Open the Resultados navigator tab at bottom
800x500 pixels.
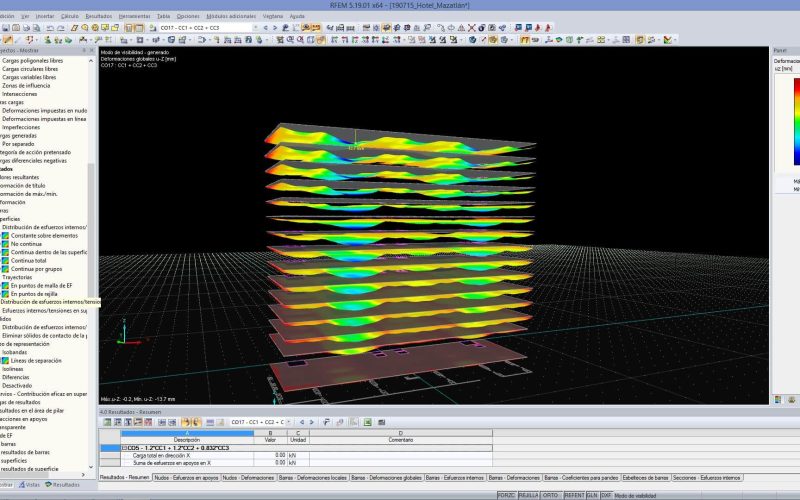click(62, 485)
